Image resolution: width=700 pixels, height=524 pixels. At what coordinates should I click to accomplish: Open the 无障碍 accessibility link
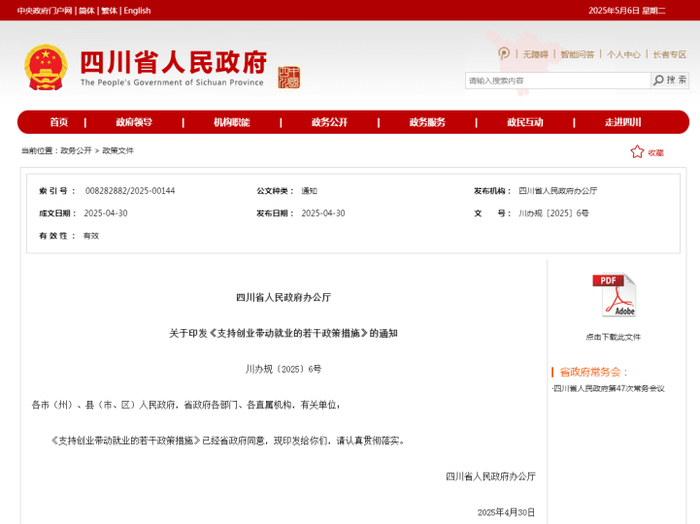(x=535, y=54)
